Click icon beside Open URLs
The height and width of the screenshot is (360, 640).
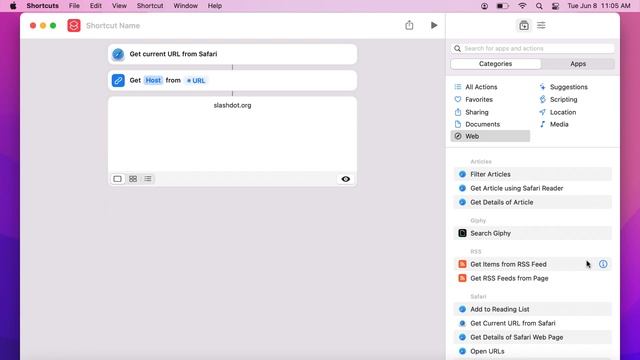click(x=462, y=351)
